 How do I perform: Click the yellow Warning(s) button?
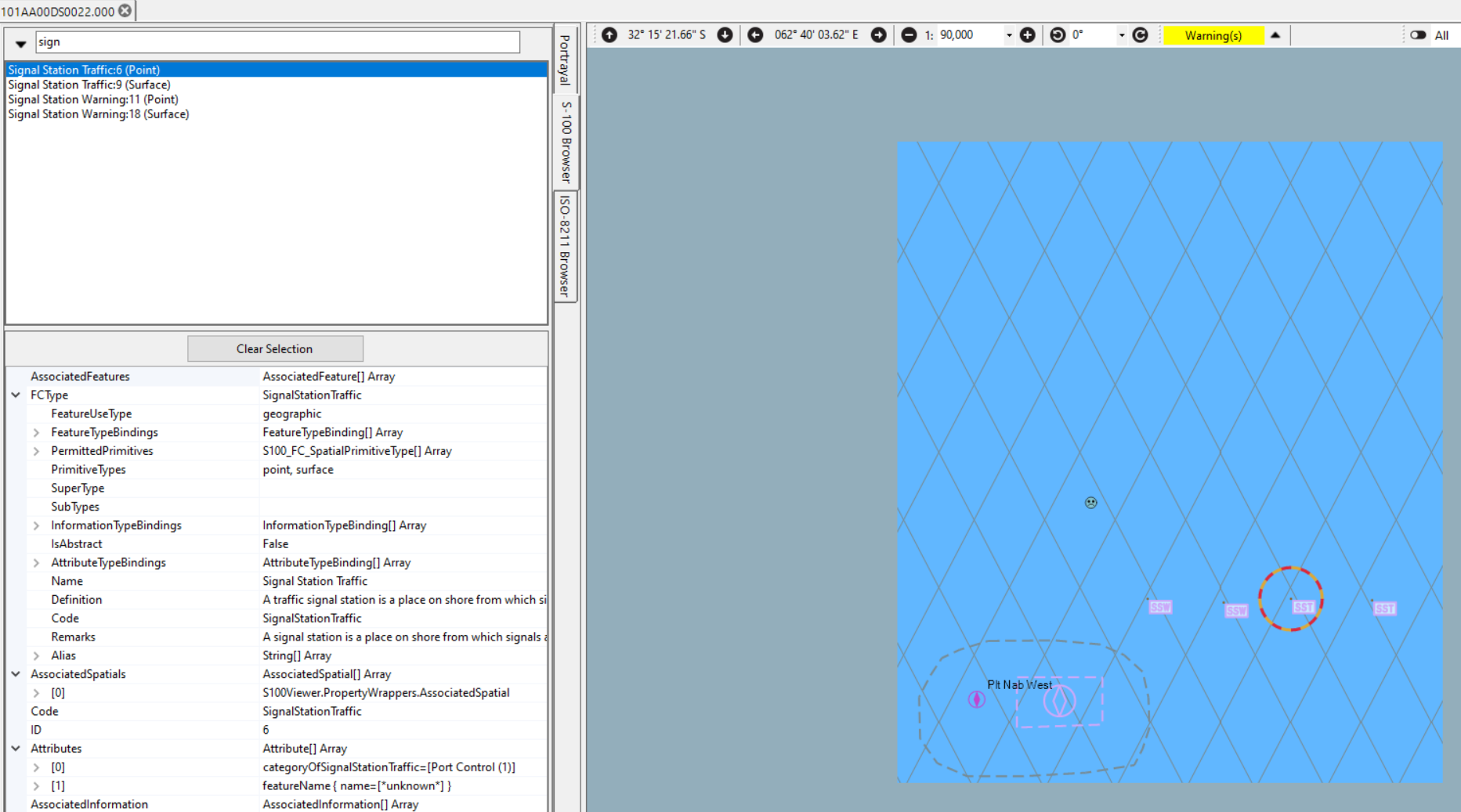1214,34
